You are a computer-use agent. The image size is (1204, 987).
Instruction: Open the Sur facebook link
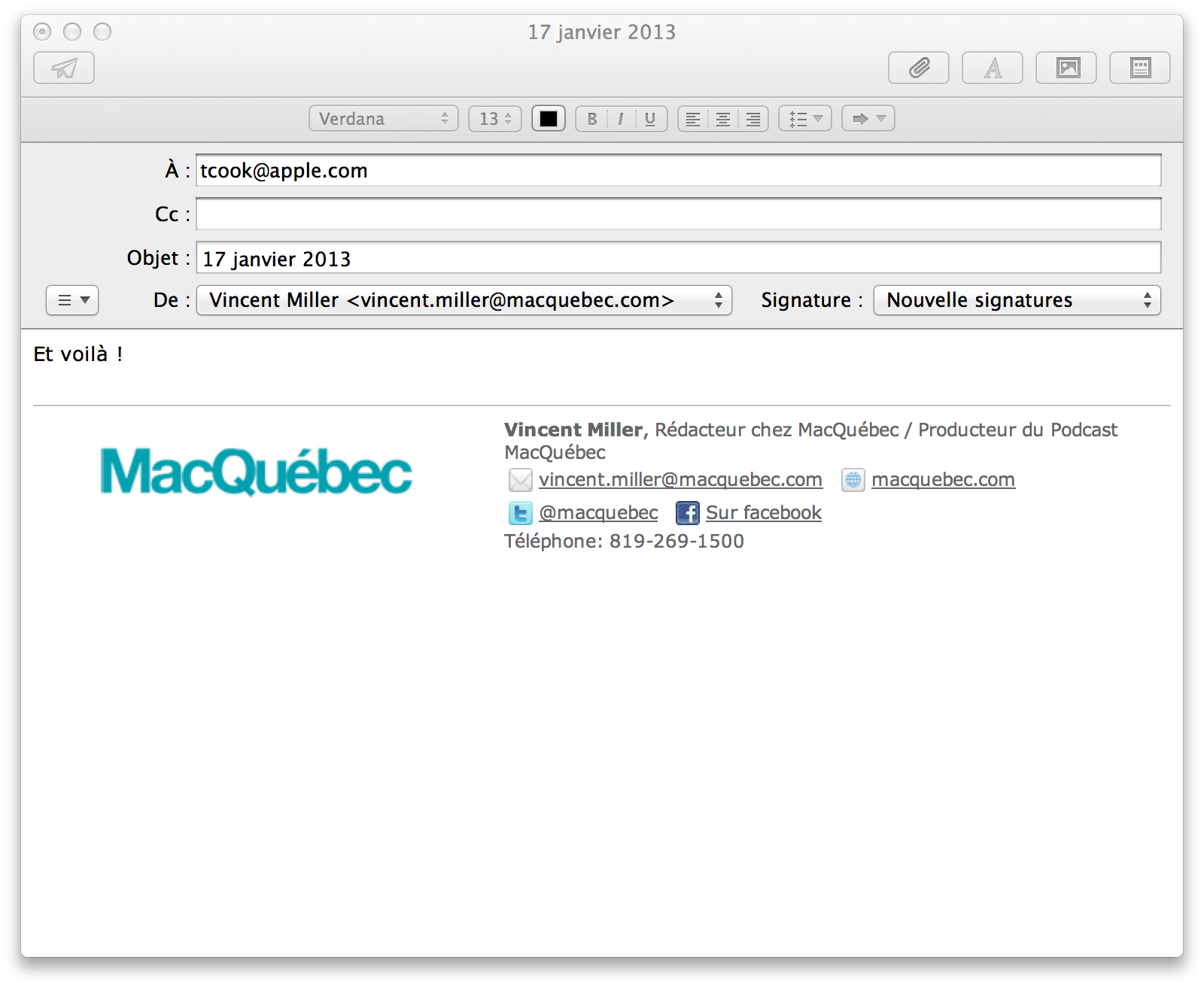(764, 513)
